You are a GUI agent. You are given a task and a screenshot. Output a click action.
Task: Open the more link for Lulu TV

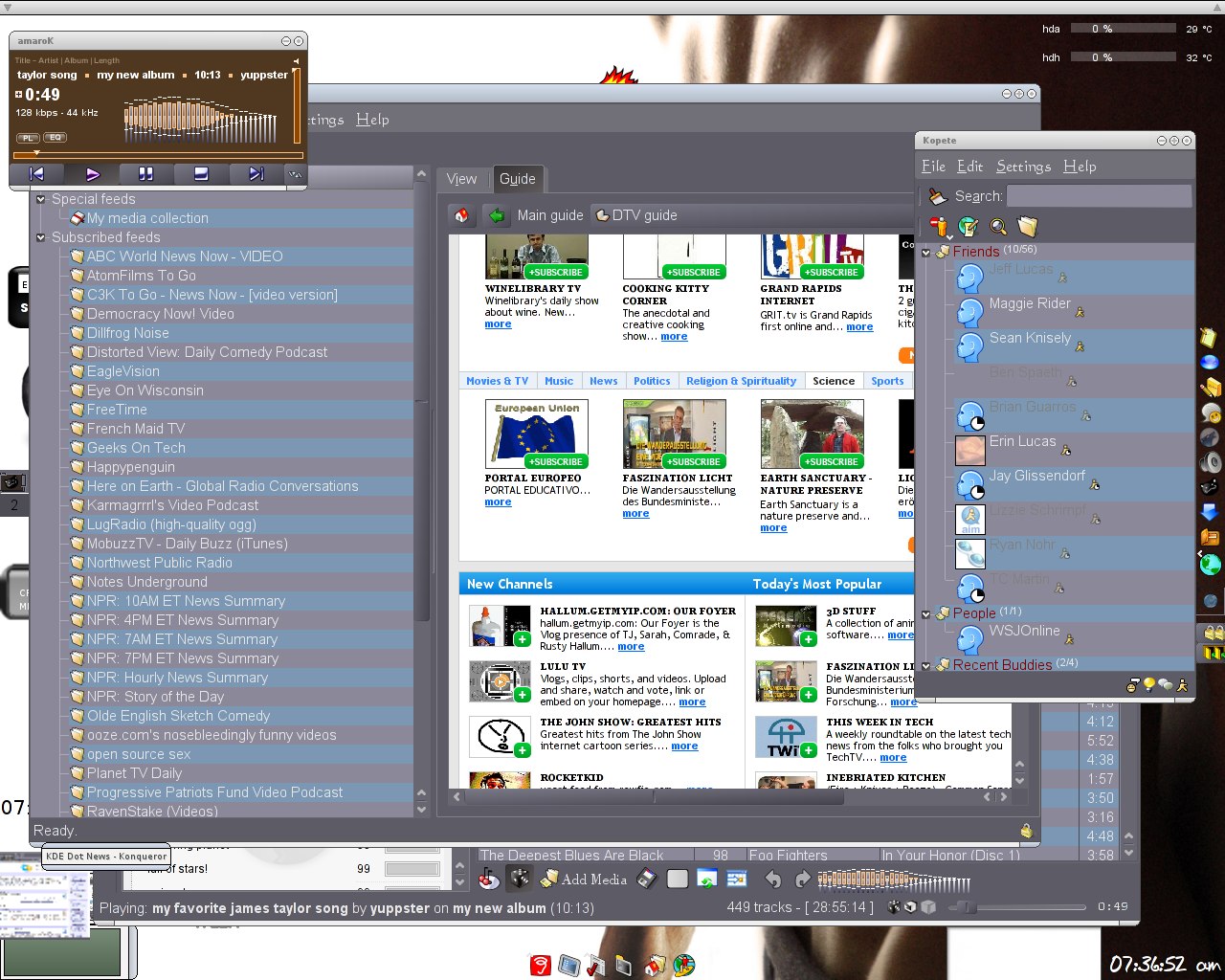pyautogui.click(x=692, y=702)
